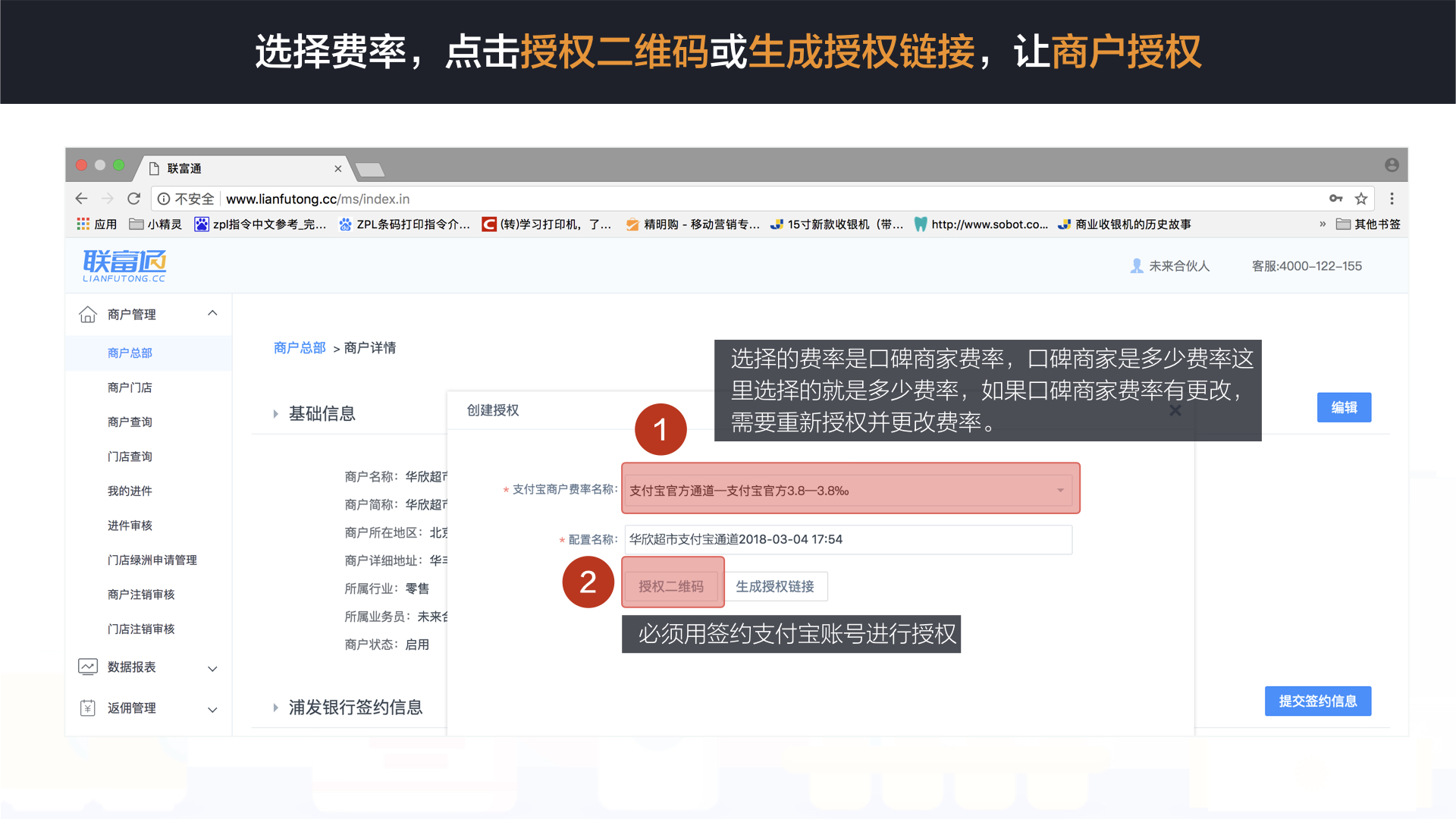This screenshot has width=1456, height=819.
Task: Select 进件审核 in sidebar
Action: pos(130,526)
